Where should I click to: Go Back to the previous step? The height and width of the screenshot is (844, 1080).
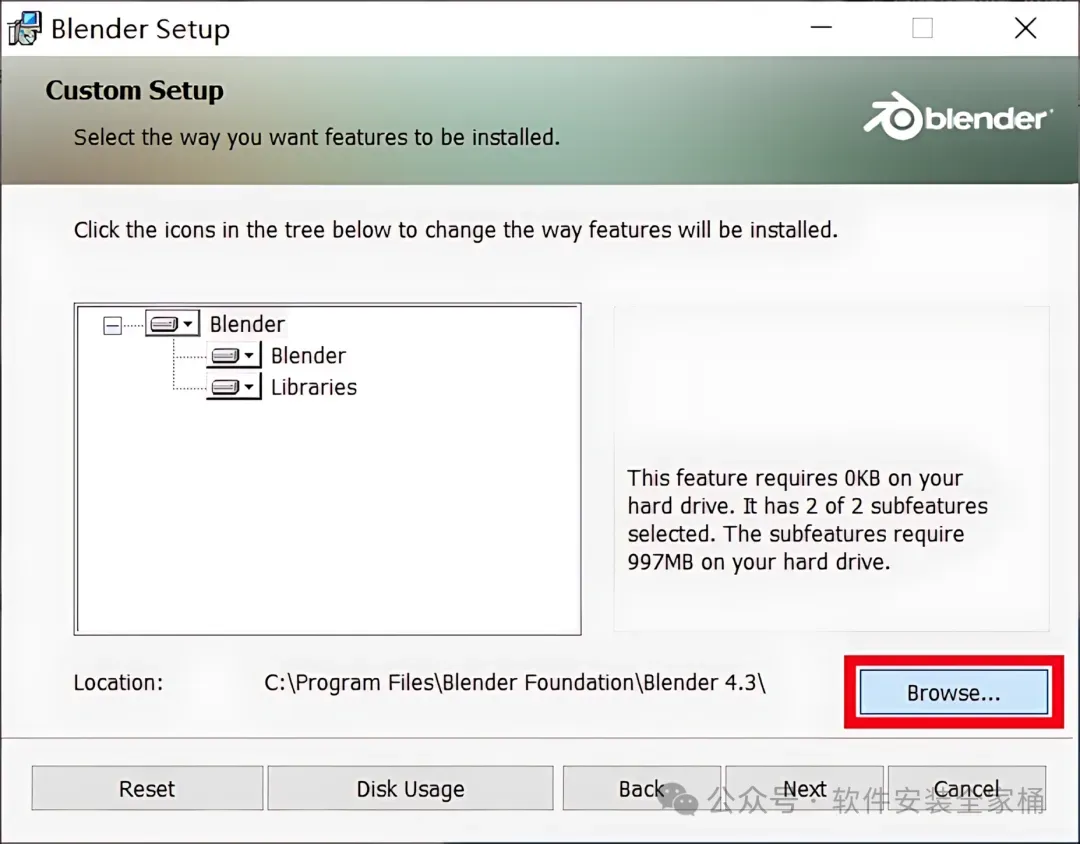[641, 788]
